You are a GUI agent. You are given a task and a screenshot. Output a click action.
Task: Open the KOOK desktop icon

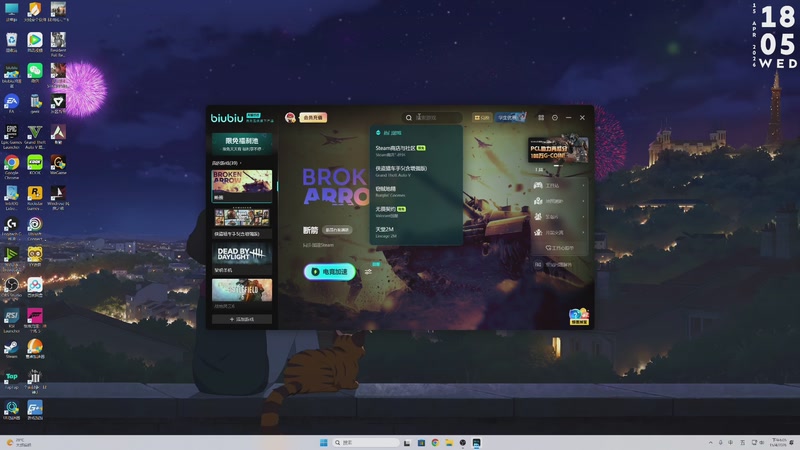point(35,165)
